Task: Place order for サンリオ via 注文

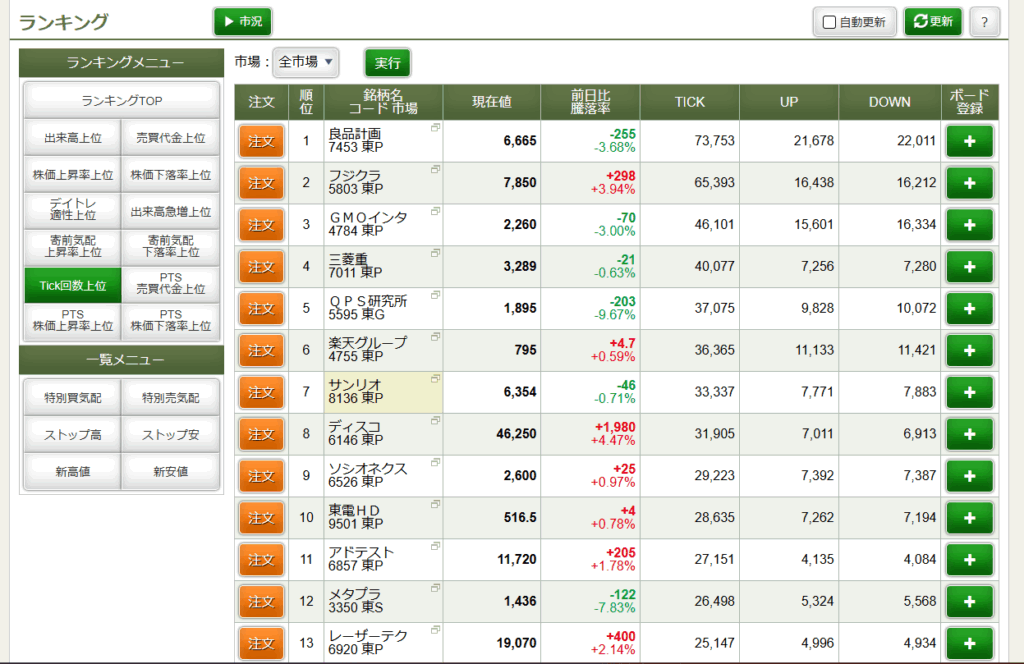Action: pyautogui.click(x=261, y=392)
